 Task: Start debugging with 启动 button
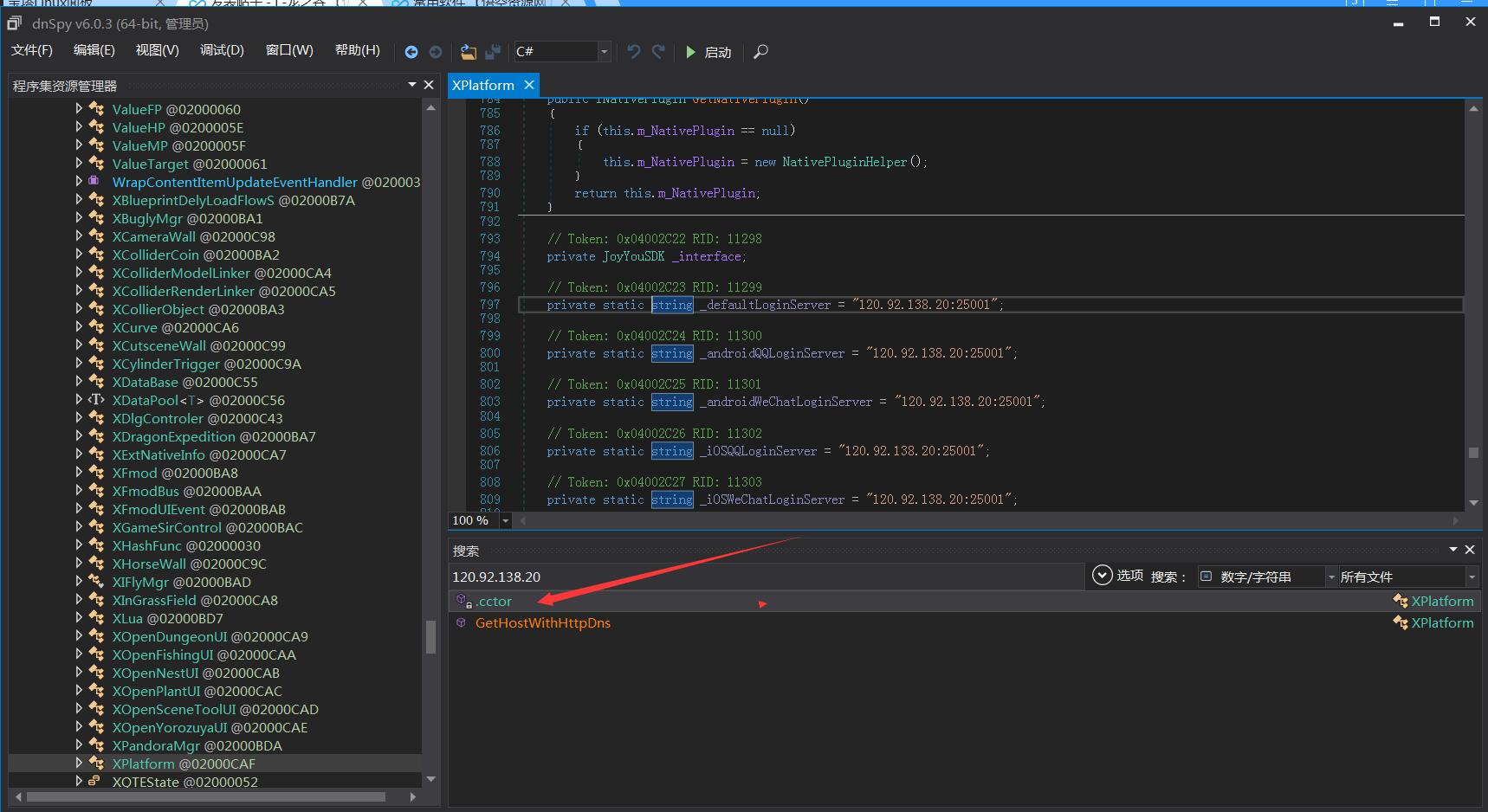pos(708,52)
